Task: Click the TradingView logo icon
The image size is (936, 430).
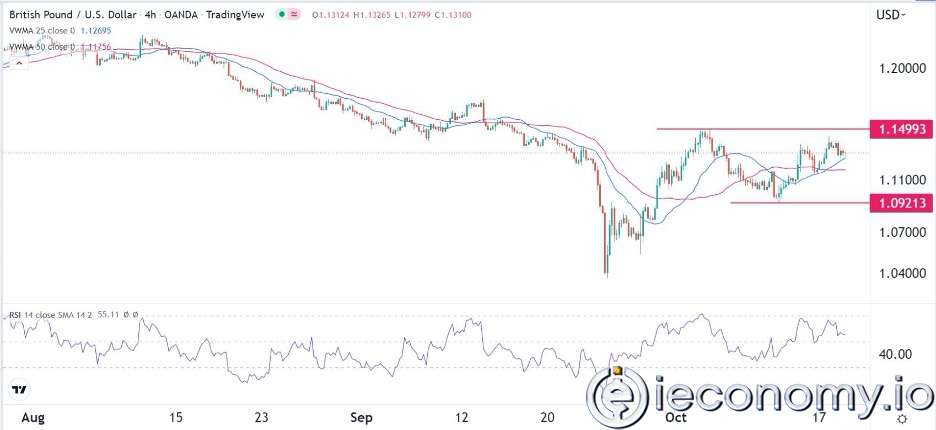Action: tap(18, 389)
